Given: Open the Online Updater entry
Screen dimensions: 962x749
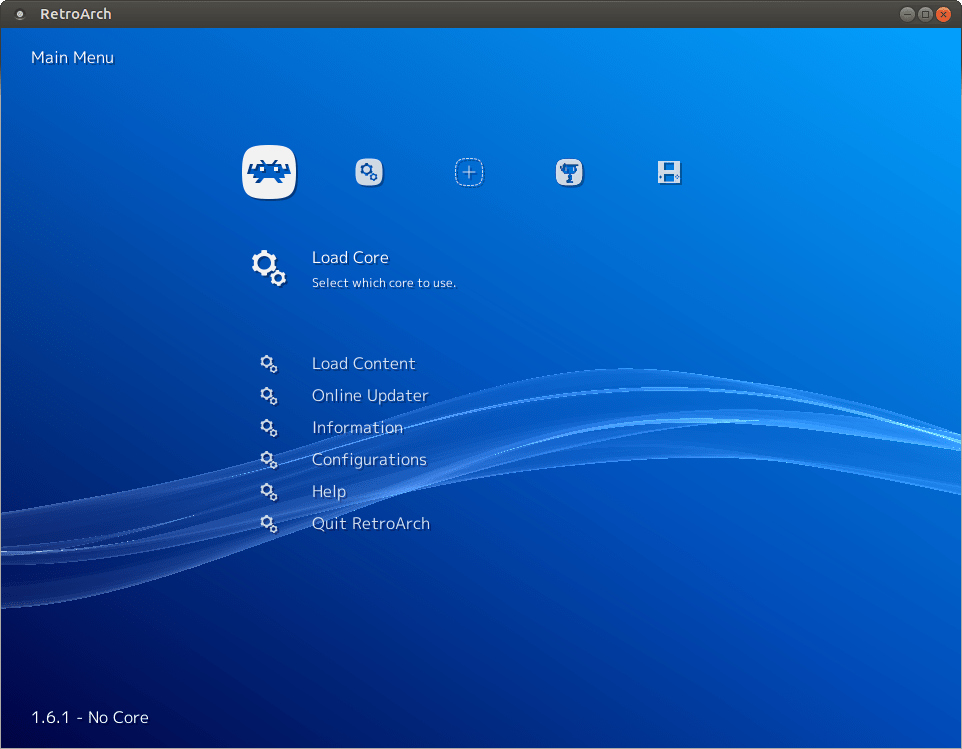Looking at the screenshot, I should [369, 395].
